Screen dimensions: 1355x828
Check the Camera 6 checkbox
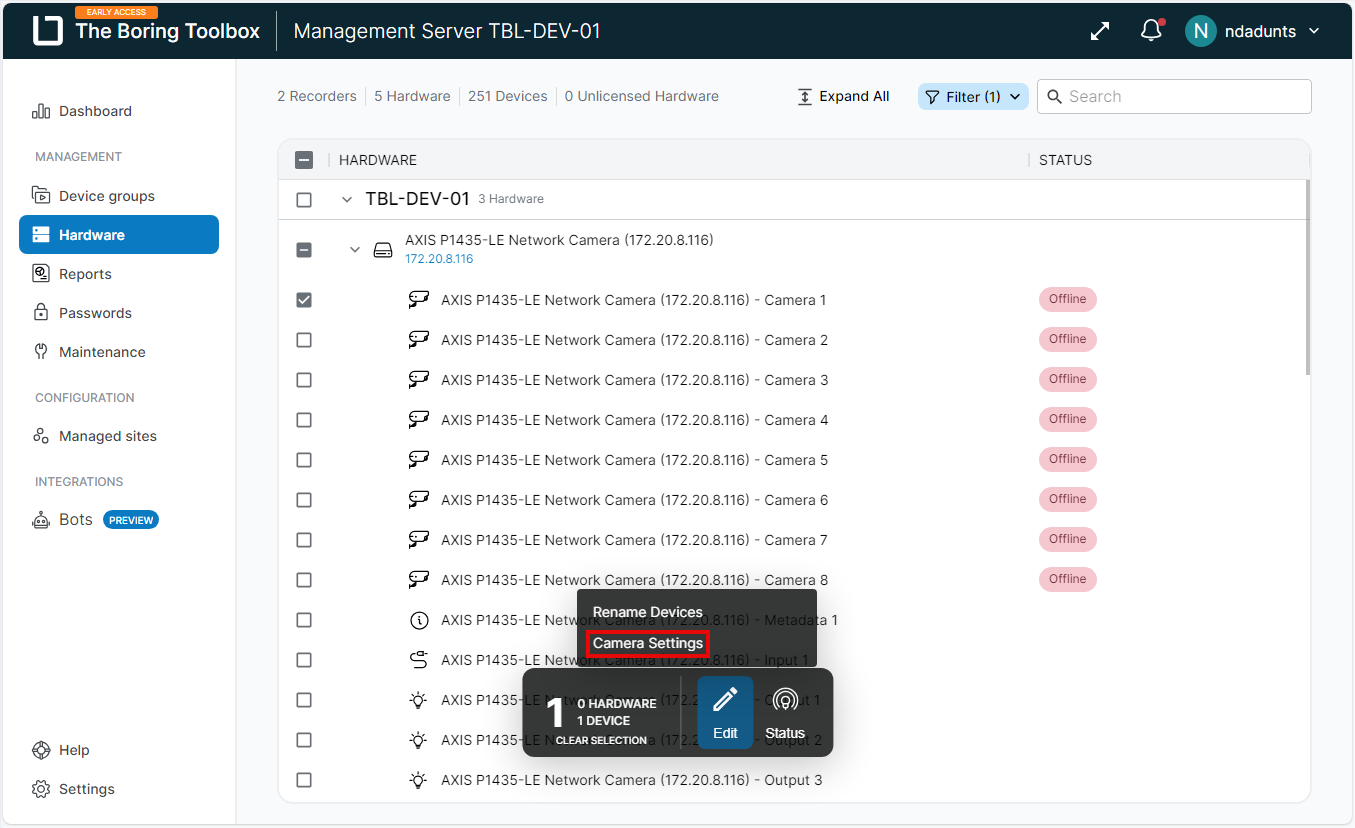304,500
